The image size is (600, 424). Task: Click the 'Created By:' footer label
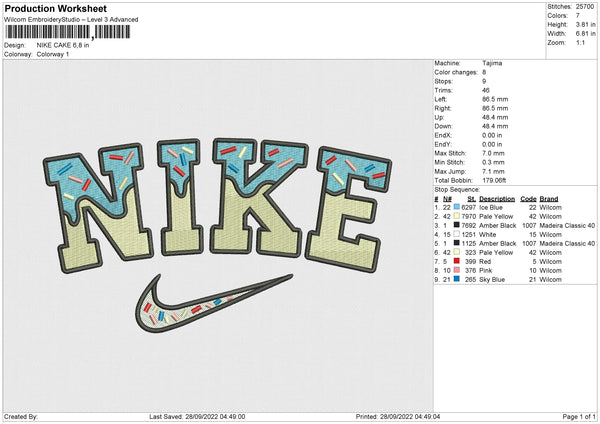[x=21, y=416]
